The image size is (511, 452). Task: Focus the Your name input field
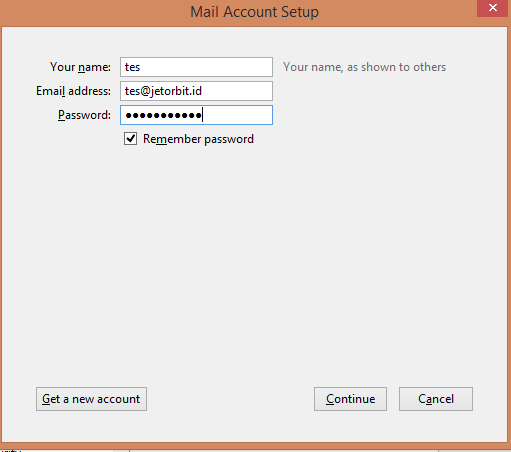coord(196,67)
